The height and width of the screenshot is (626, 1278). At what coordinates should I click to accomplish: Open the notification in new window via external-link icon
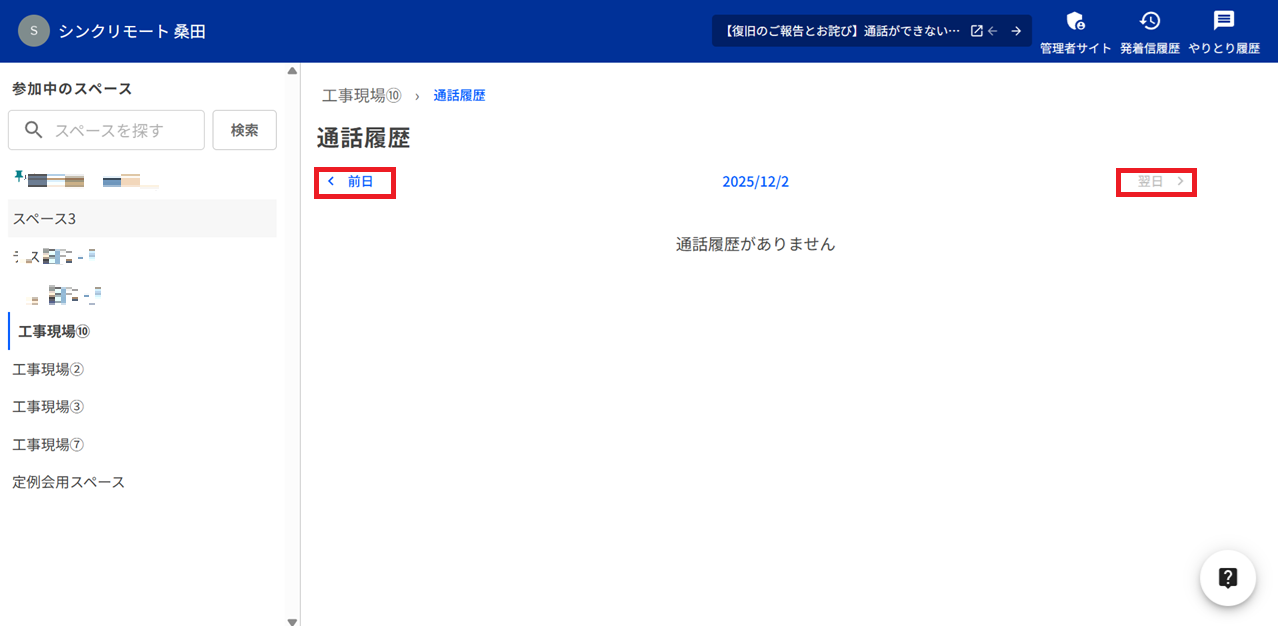coord(975,30)
